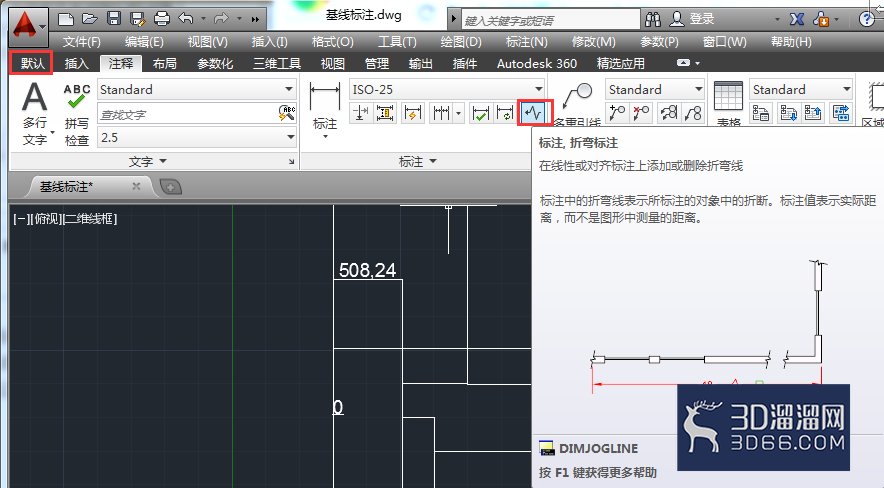Open continue dimension flyout arrow

pyautogui.click(x=458, y=114)
